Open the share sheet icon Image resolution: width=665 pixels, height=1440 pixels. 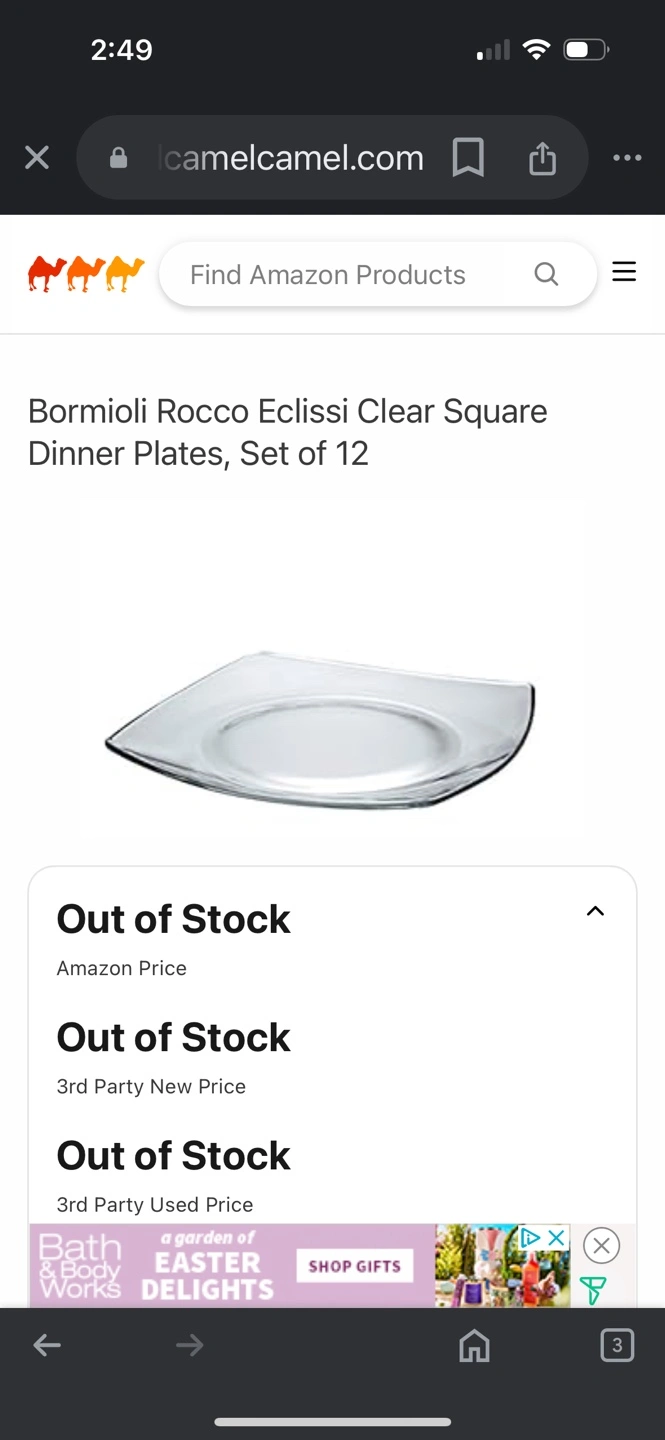click(x=542, y=157)
